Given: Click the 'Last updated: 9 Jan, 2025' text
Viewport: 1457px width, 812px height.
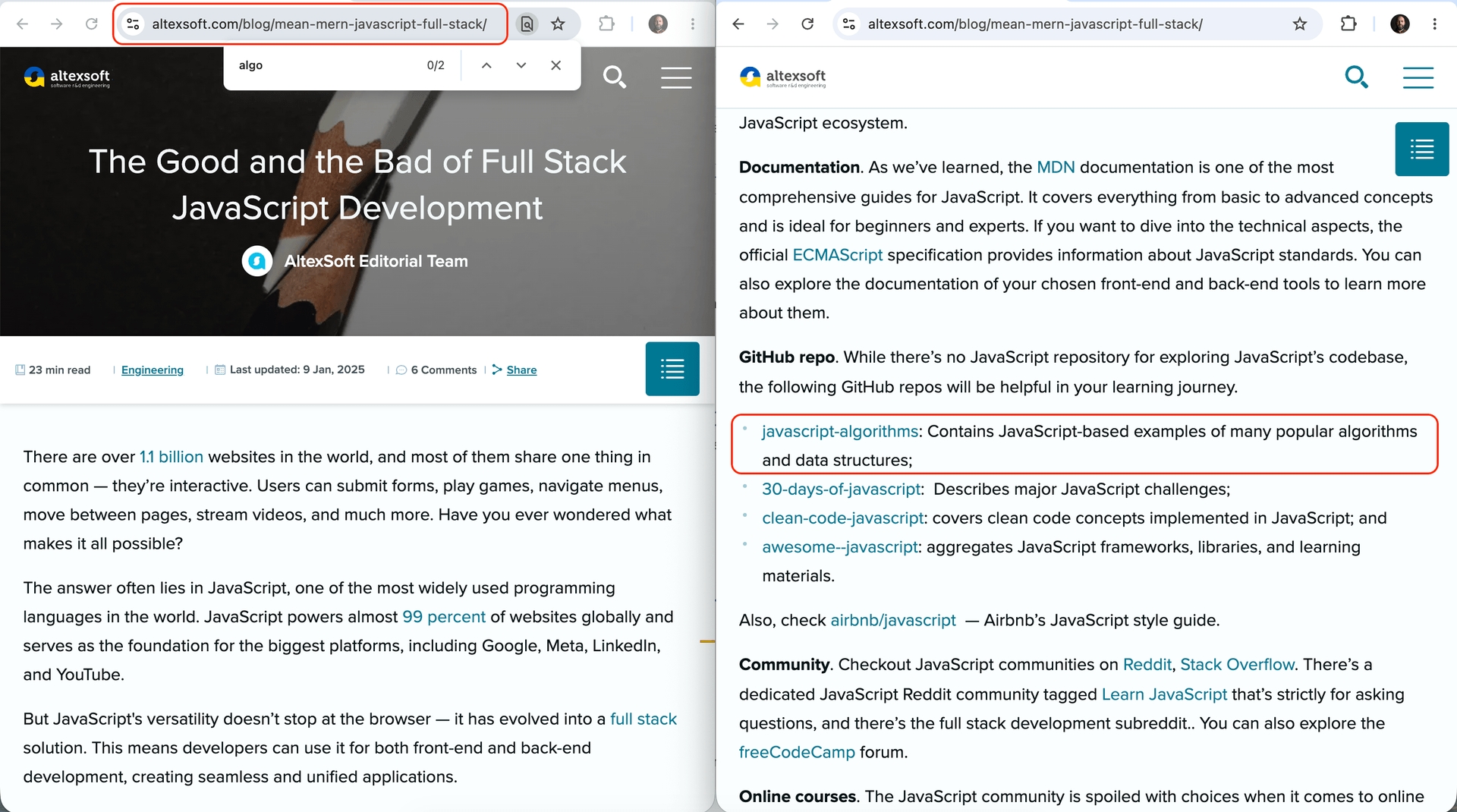Looking at the screenshot, I should click(x=297, y=370).
